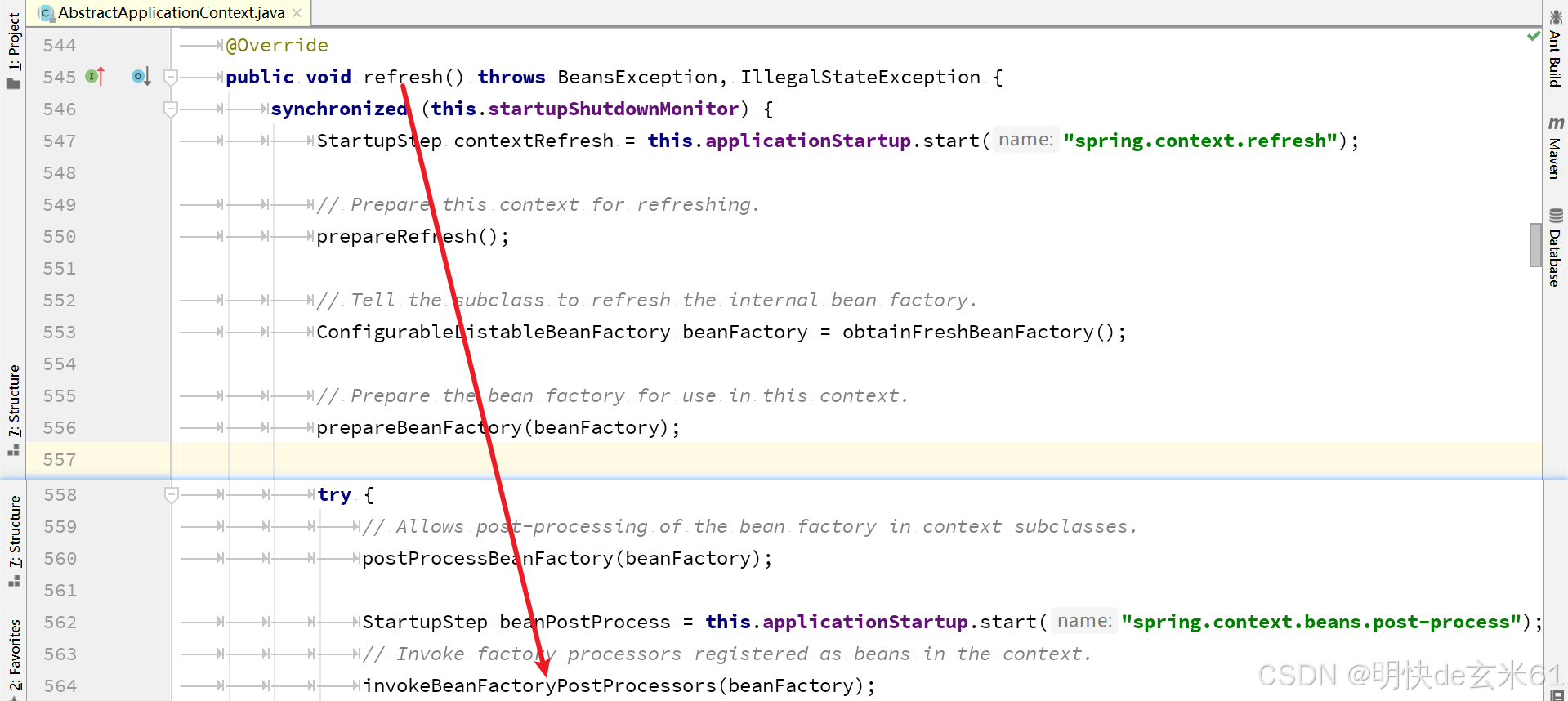Place the cursor on empty highlighted line 557
Viewport: 1568px width, 701px height.
(x=856, y=459)
